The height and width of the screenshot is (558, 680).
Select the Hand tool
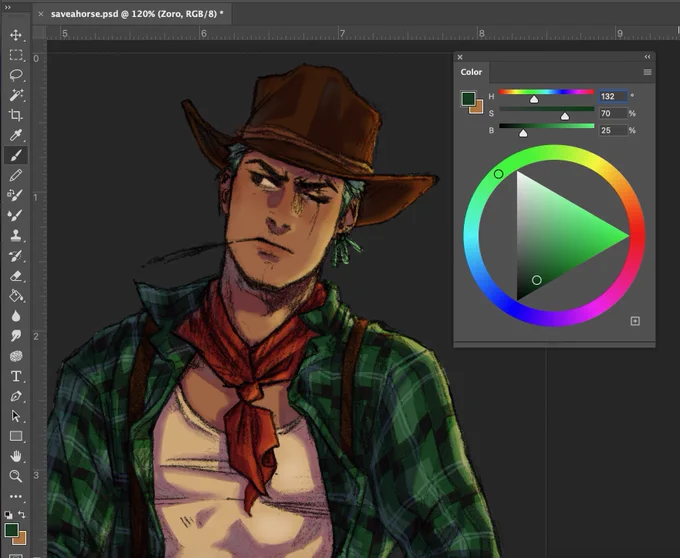[x=16, y=456]
